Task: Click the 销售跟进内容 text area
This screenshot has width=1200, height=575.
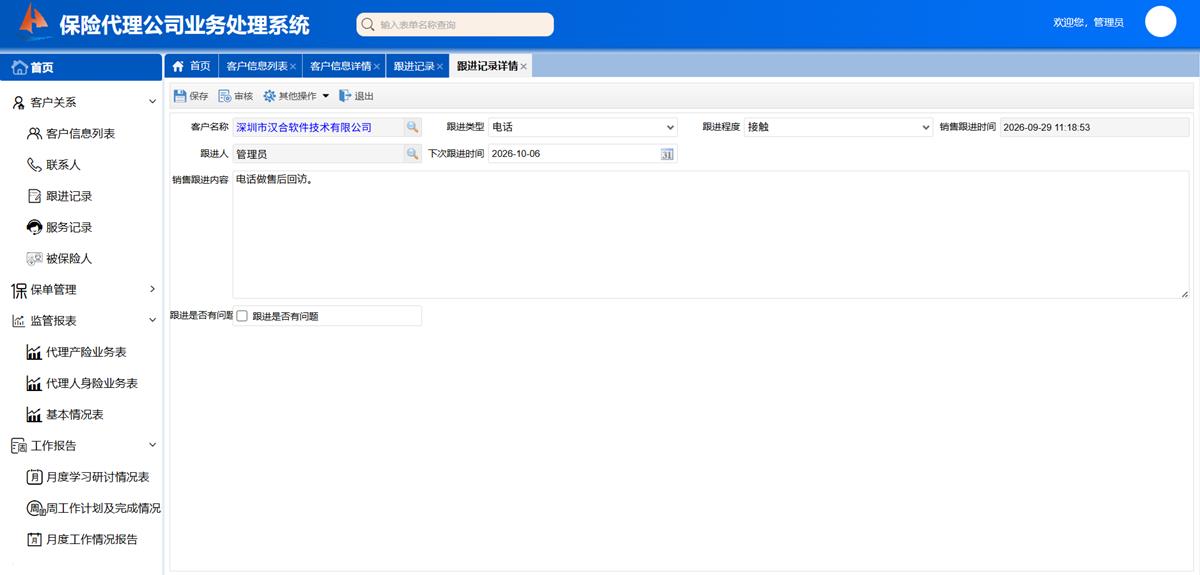Action: coord(710,235)
